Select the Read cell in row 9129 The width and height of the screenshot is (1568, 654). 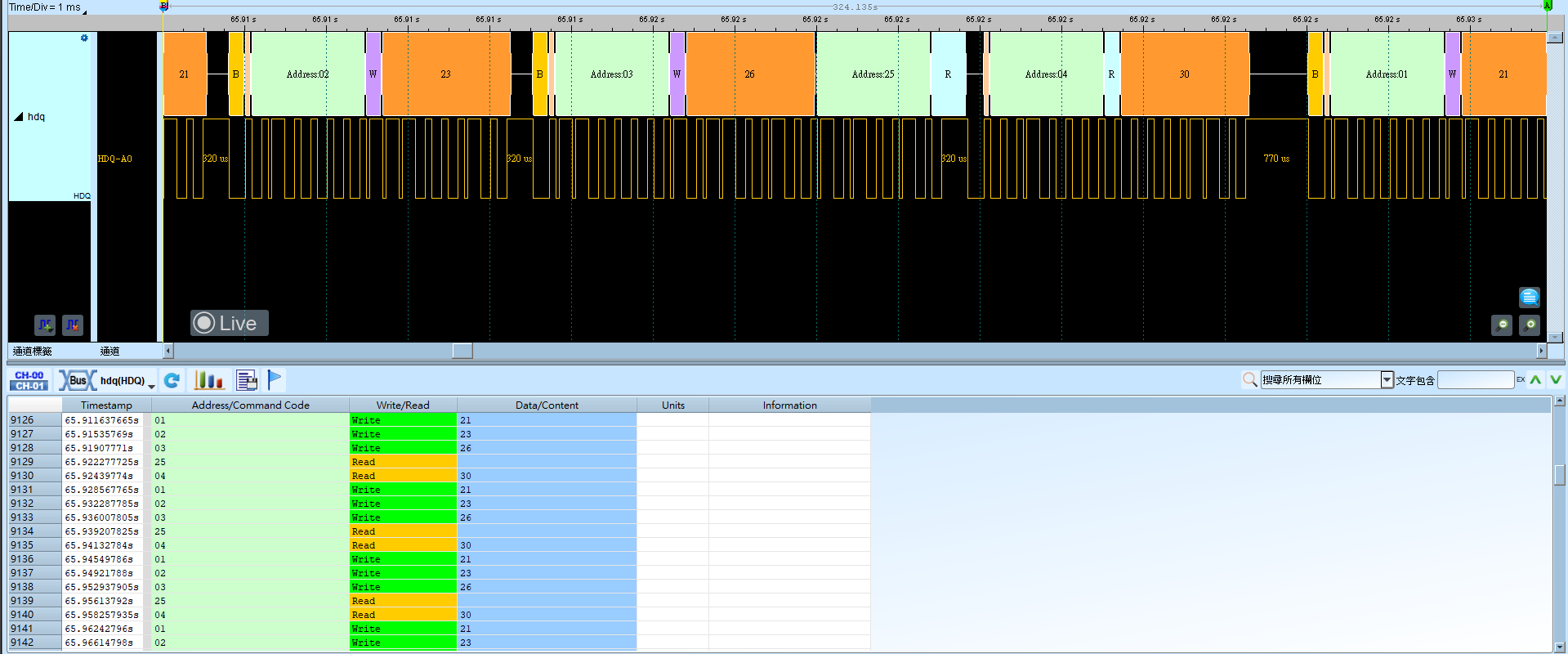pos(403,462)
